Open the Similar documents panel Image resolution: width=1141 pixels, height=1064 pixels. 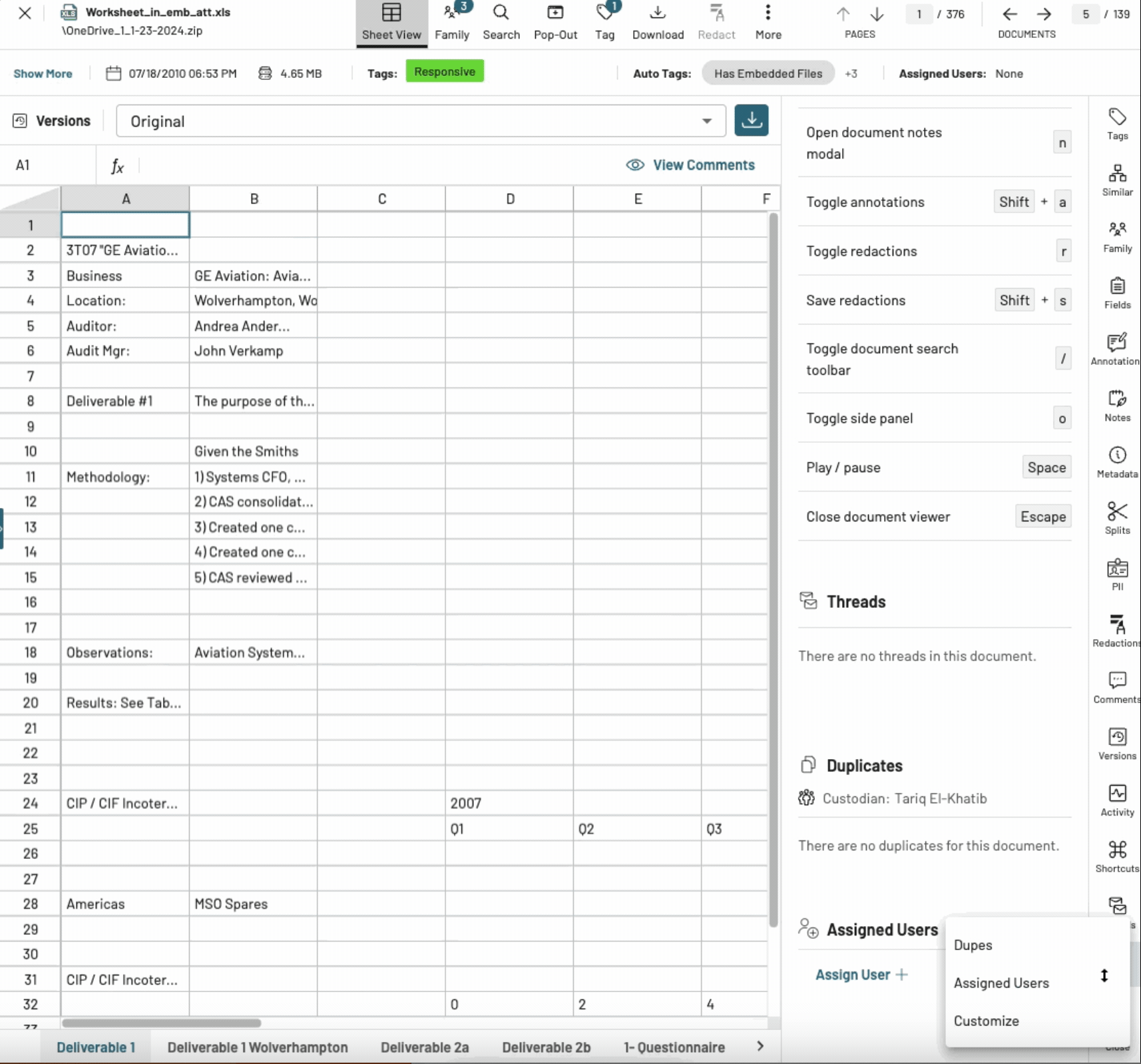[x=1117, y=180]
